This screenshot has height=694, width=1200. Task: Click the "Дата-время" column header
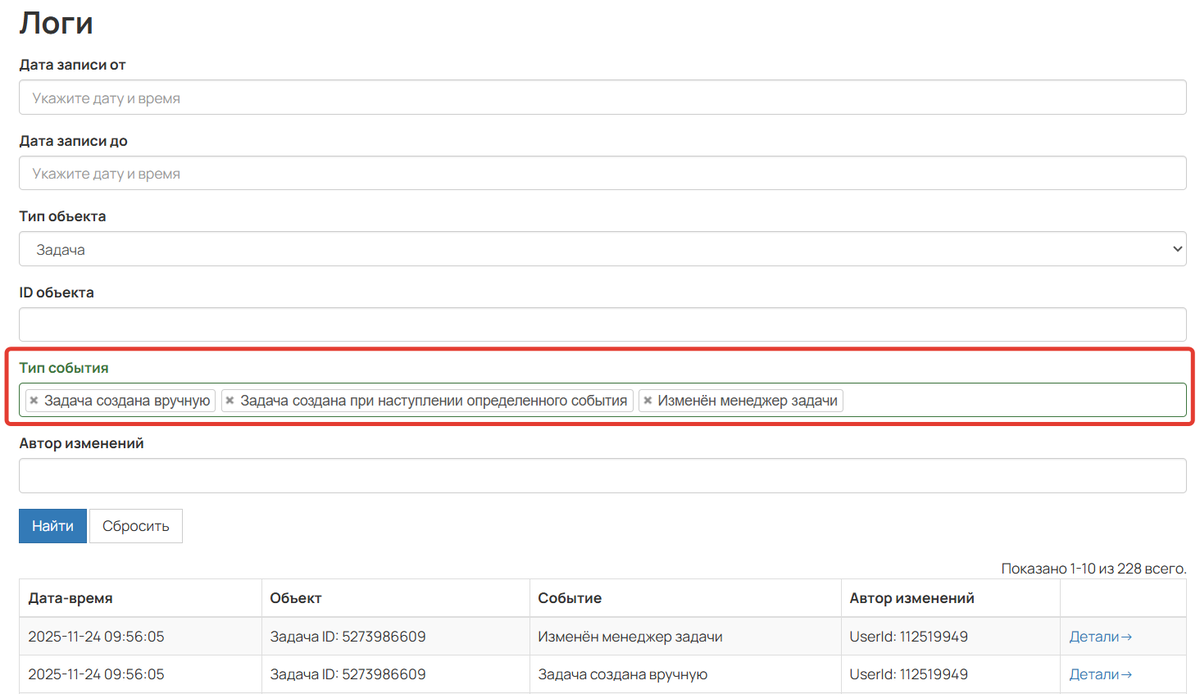tap(70, 598)
